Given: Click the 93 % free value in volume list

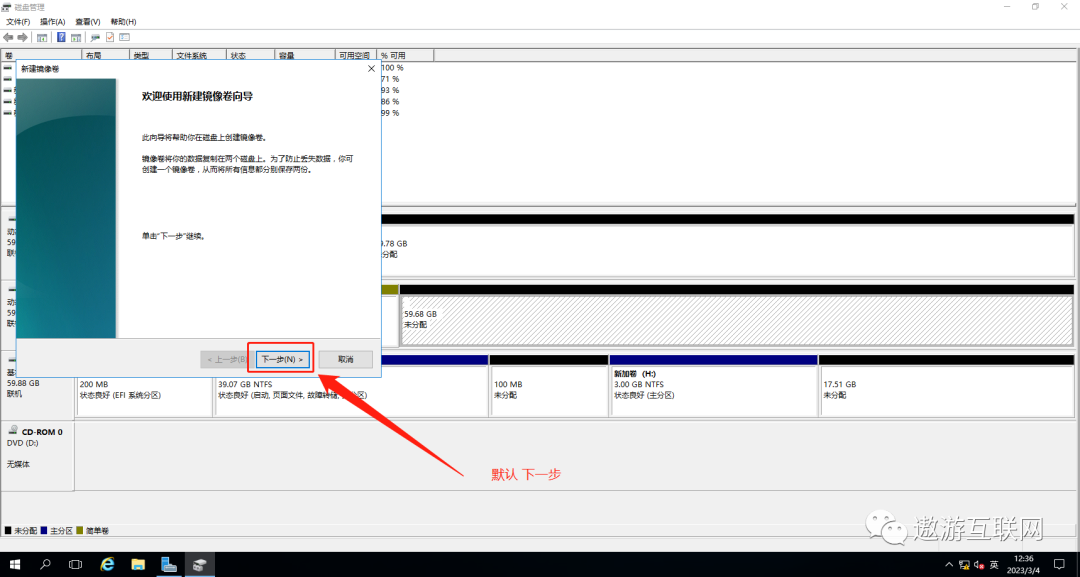Looking at the screenshot, I should (391, 90).
